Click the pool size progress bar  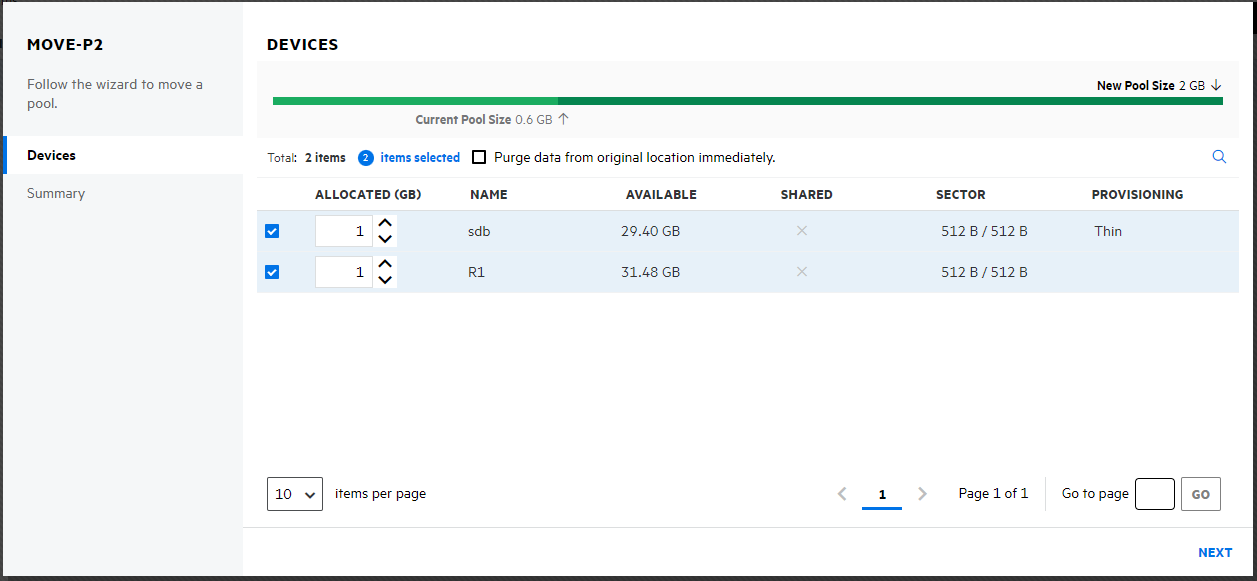point(747,101)
